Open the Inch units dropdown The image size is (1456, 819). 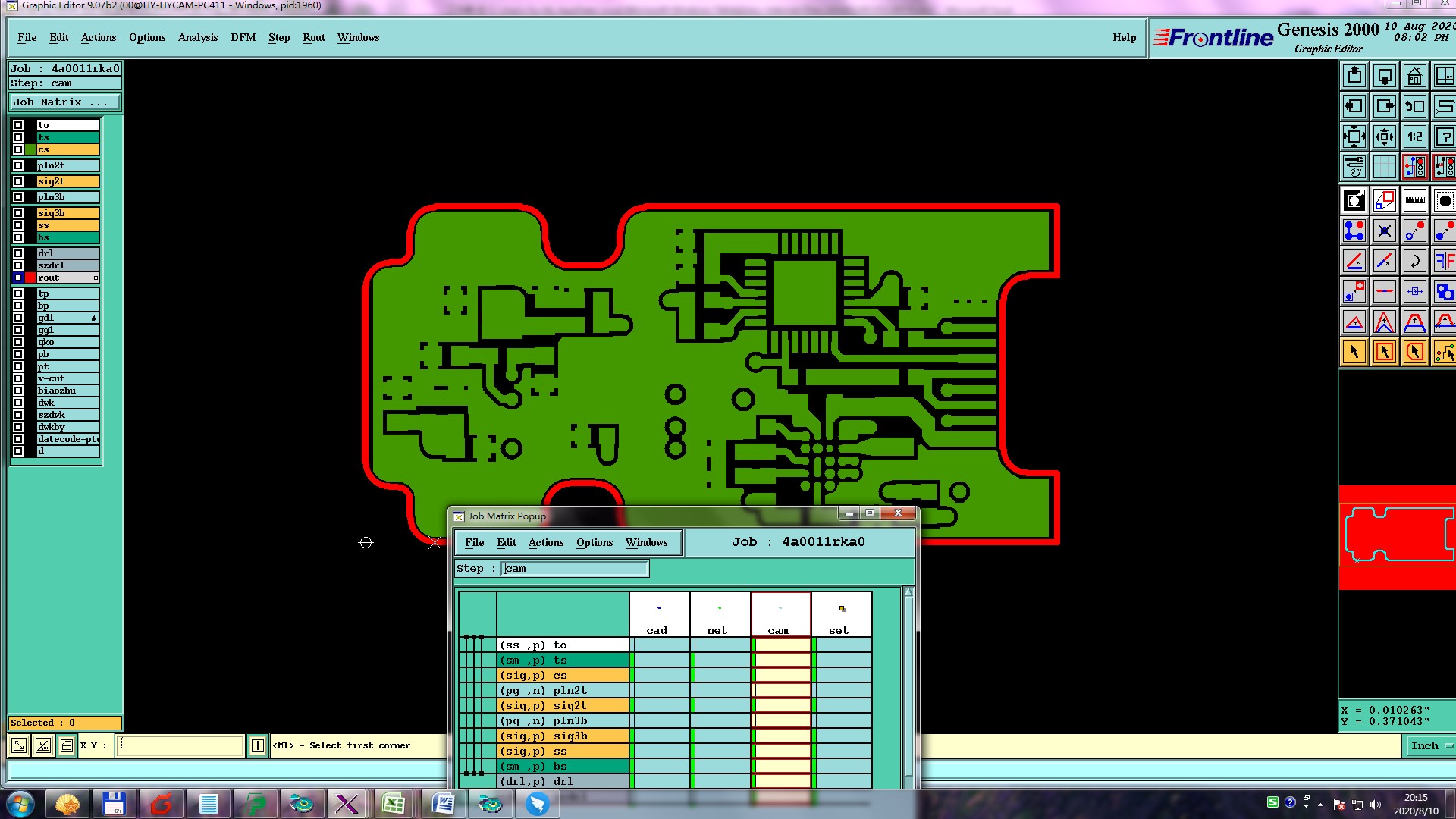pyautogui.click(x=1431, y=745)
